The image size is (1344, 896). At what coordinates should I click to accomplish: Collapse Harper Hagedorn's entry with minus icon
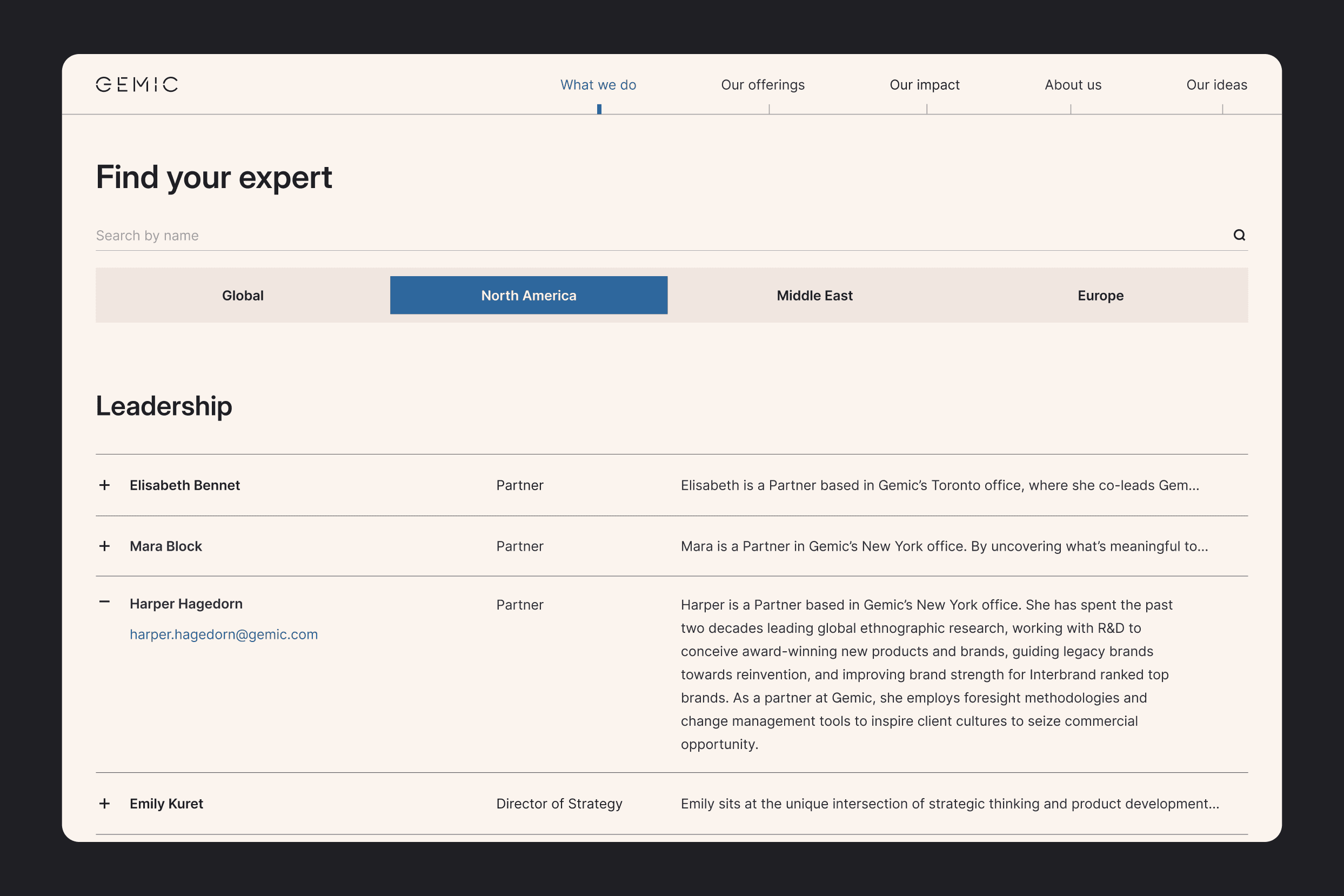[x=105, y=601]
